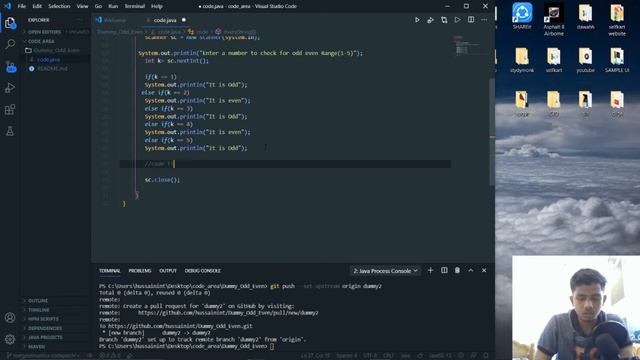Click the split editor icon
Screen dimensions: 640x360
[x=471, y=20]
